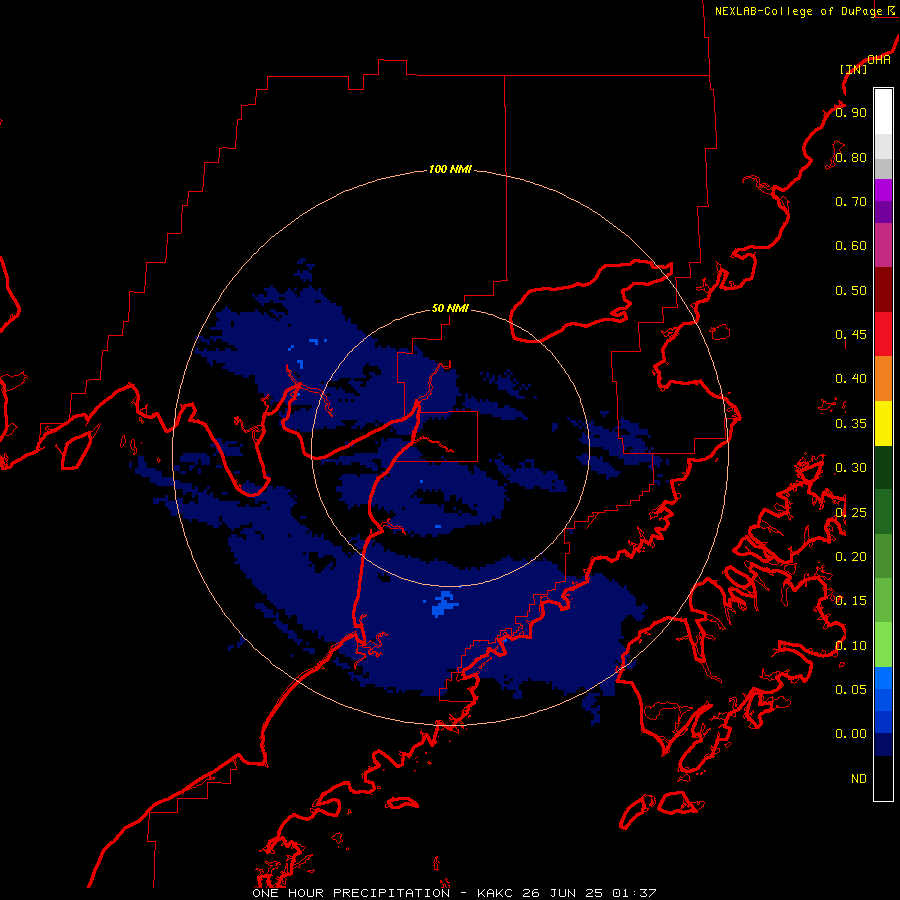Select the black ND swatch at legend bottom
The image size is (900, 900).
pos(883,778)
